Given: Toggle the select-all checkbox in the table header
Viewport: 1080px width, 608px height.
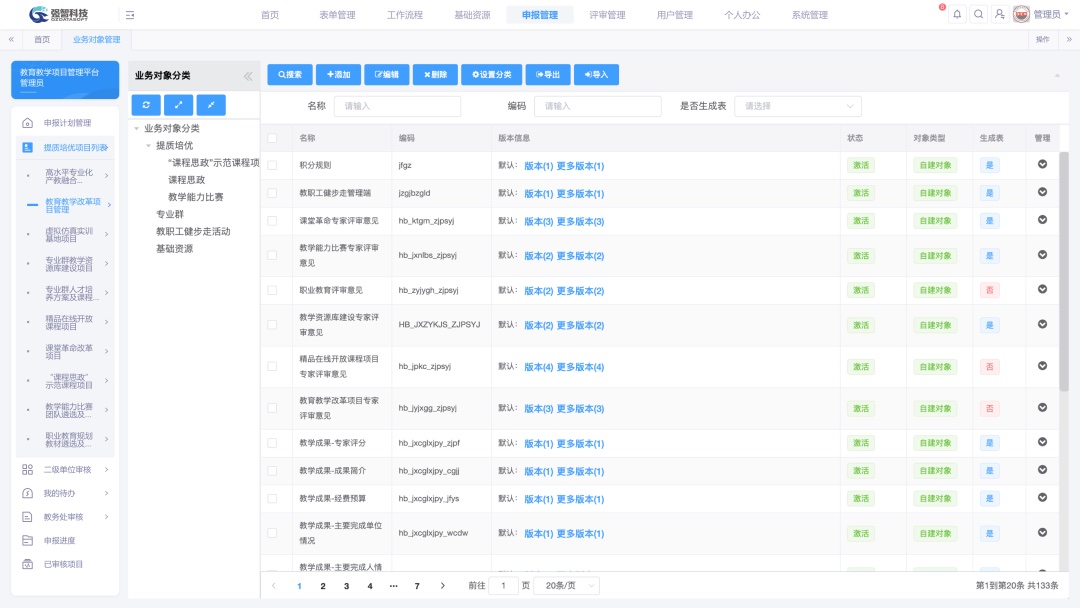Looking at the screenshot, I should coord(272,138).
